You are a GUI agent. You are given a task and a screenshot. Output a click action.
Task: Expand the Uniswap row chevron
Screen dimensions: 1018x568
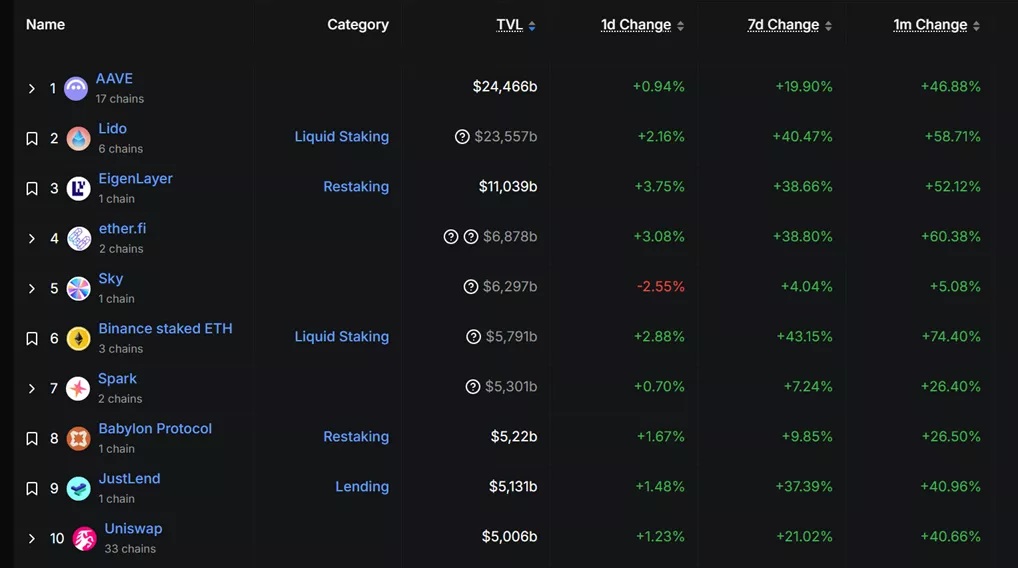click(x=32, y=538)
